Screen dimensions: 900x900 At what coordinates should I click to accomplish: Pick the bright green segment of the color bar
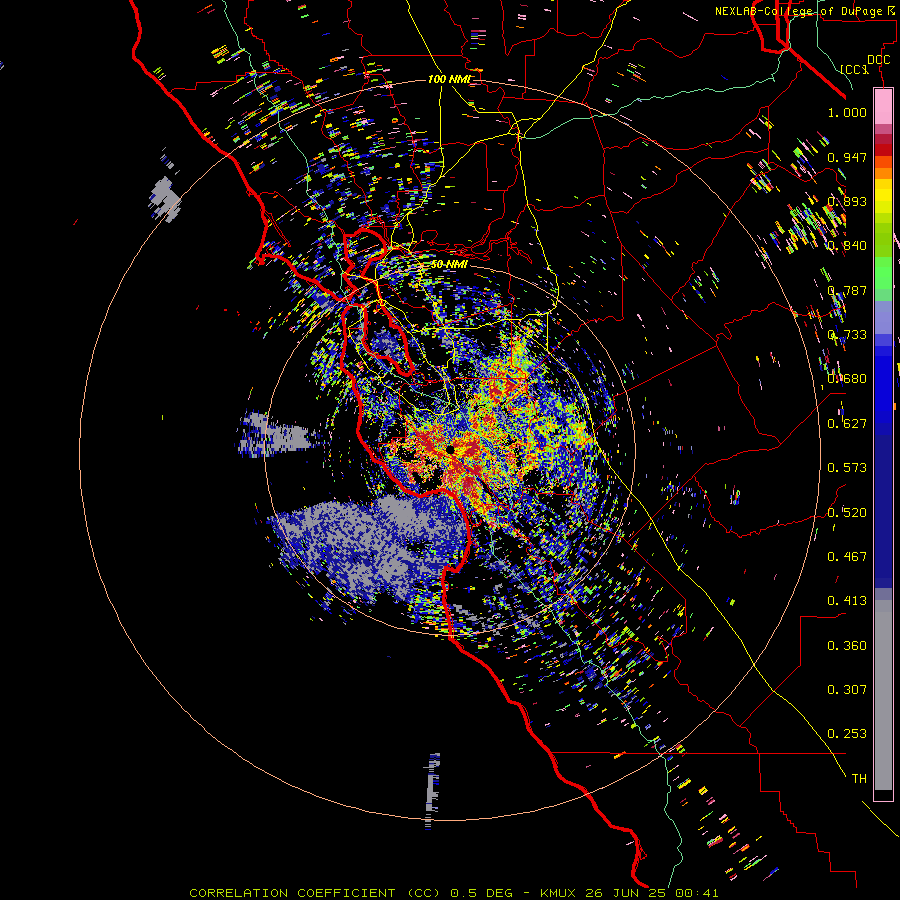pos(883,273)
